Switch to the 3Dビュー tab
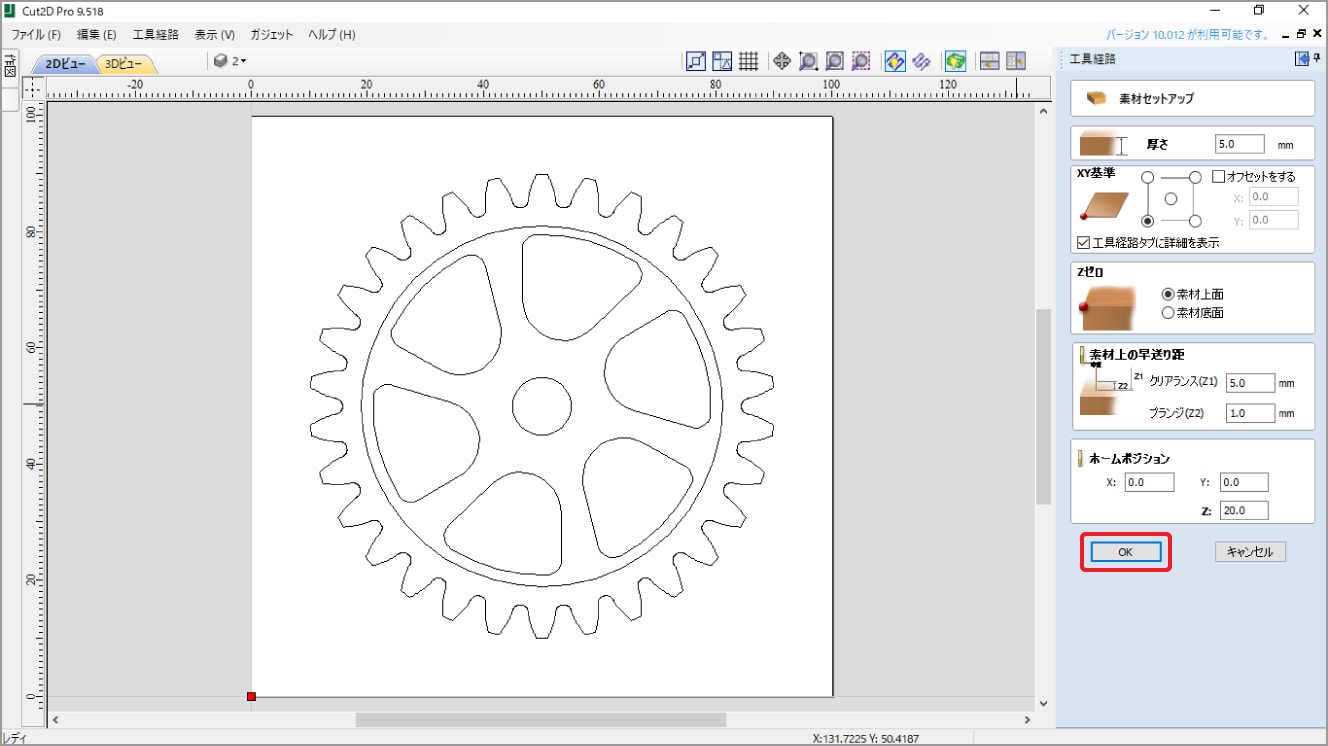Viewport: 1328px width, 746px height. point(125,64)
